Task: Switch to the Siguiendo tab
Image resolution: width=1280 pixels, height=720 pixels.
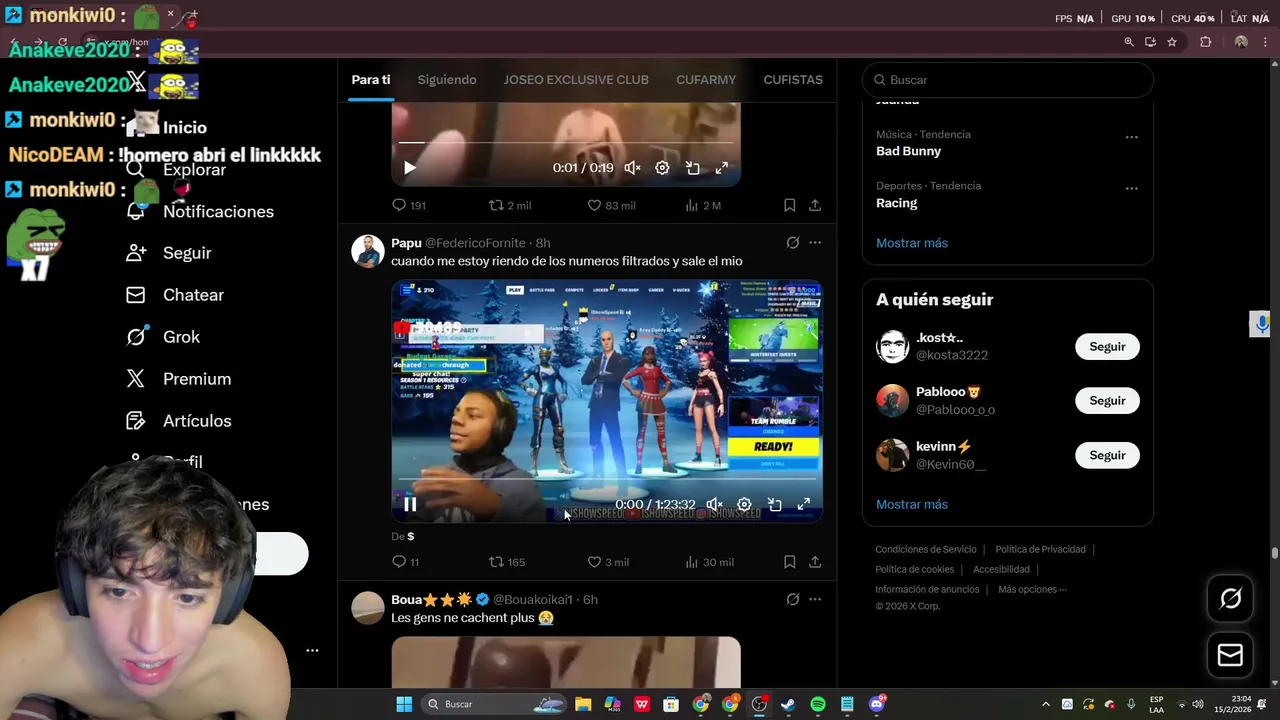Action: tap(447, 79)
